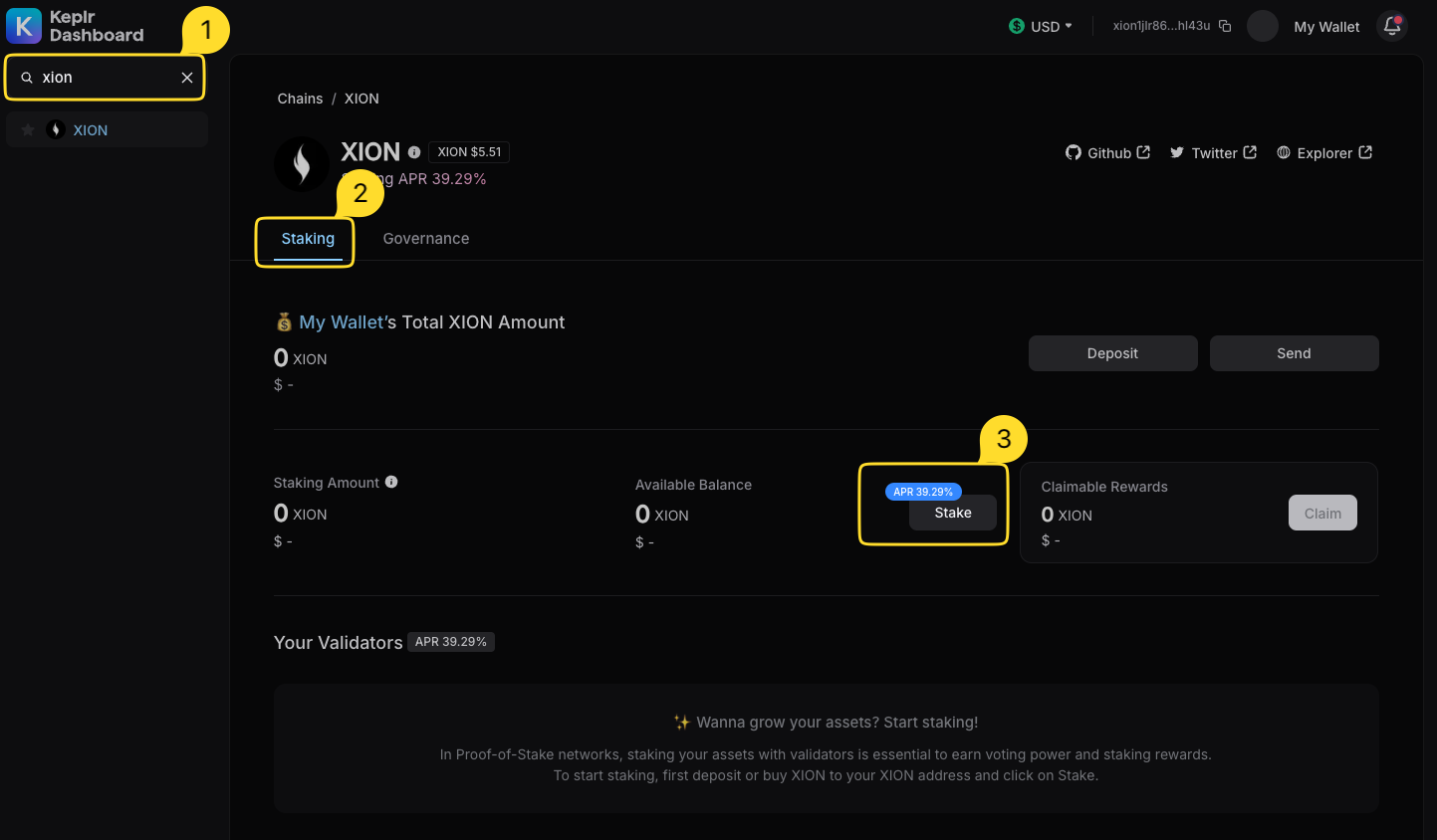
Task: Click the Deposit button
Action: pos(1112,352)
